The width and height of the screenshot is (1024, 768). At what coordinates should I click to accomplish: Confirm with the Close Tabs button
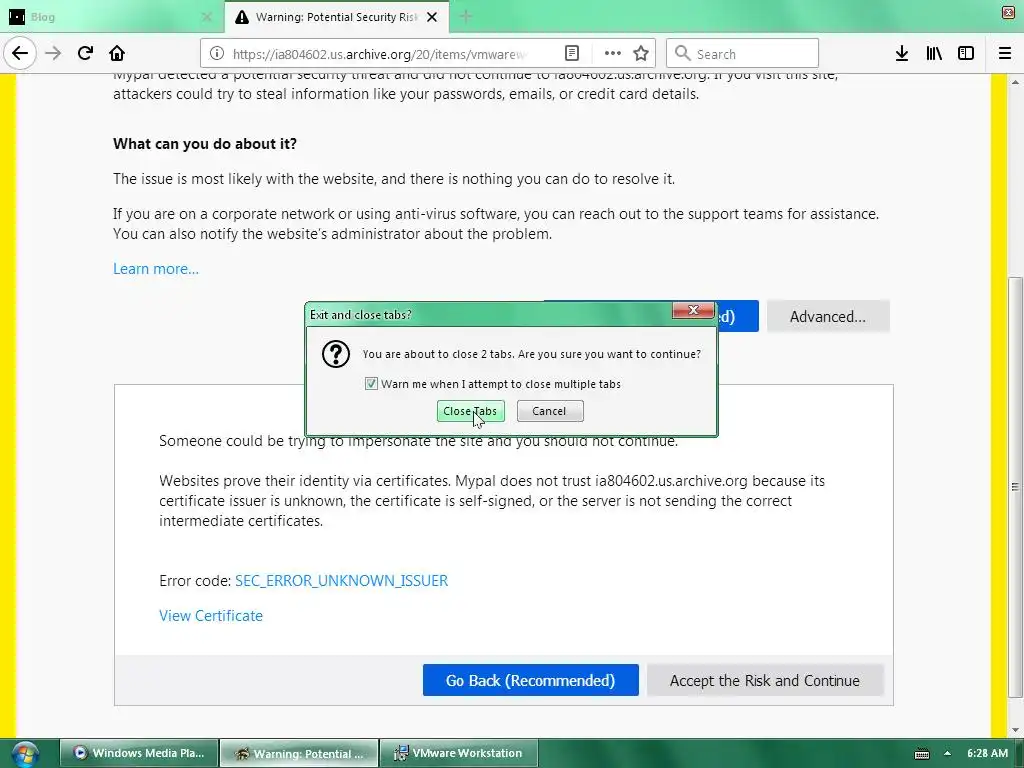coord(470,411)
